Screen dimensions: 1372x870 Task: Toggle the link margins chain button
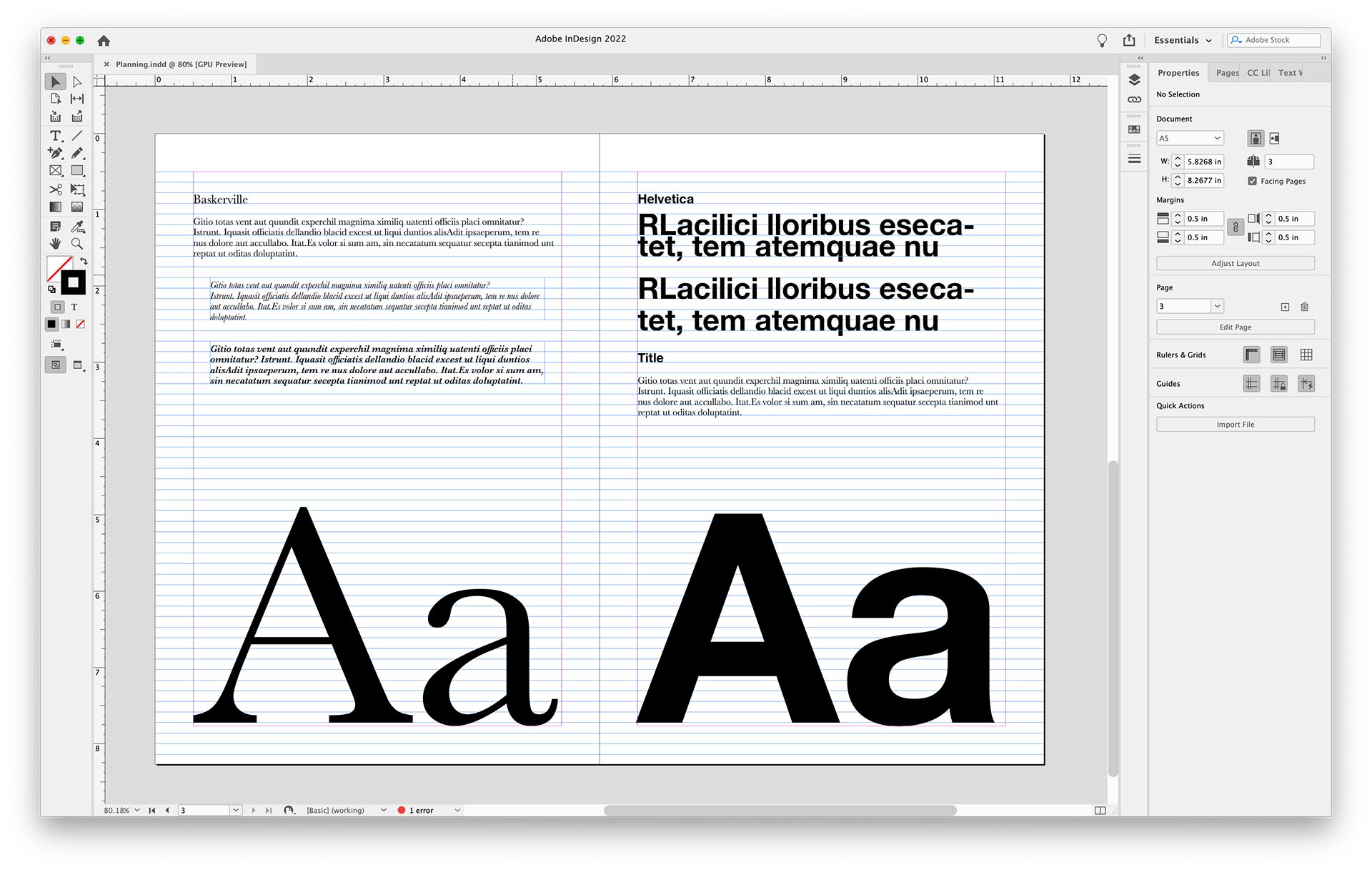1236,227
